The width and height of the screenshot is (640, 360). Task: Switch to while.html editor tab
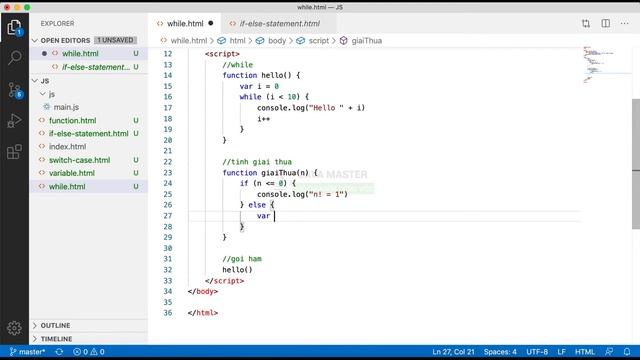point(185,24)
